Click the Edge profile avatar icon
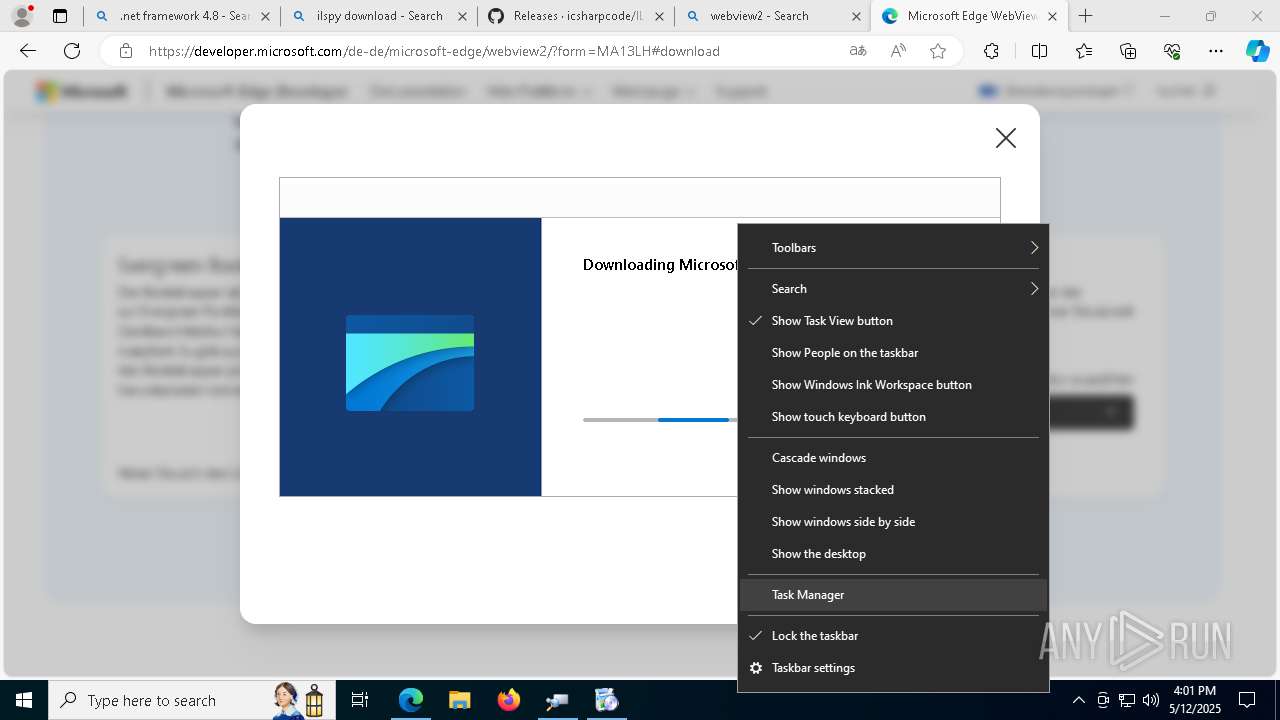The image size is (1280, 720). point(22,16)
